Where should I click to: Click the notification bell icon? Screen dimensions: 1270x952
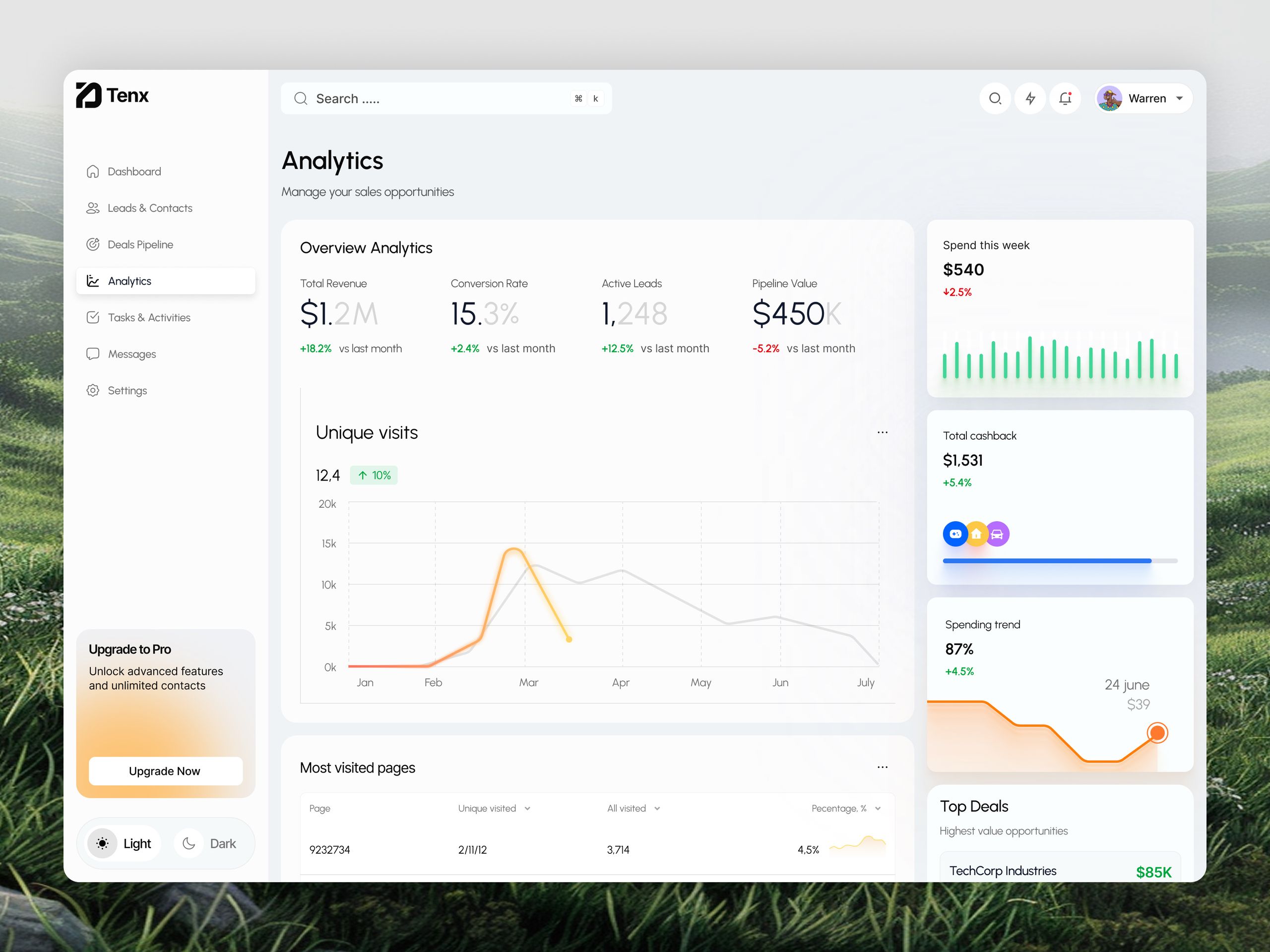(1065, 98)
